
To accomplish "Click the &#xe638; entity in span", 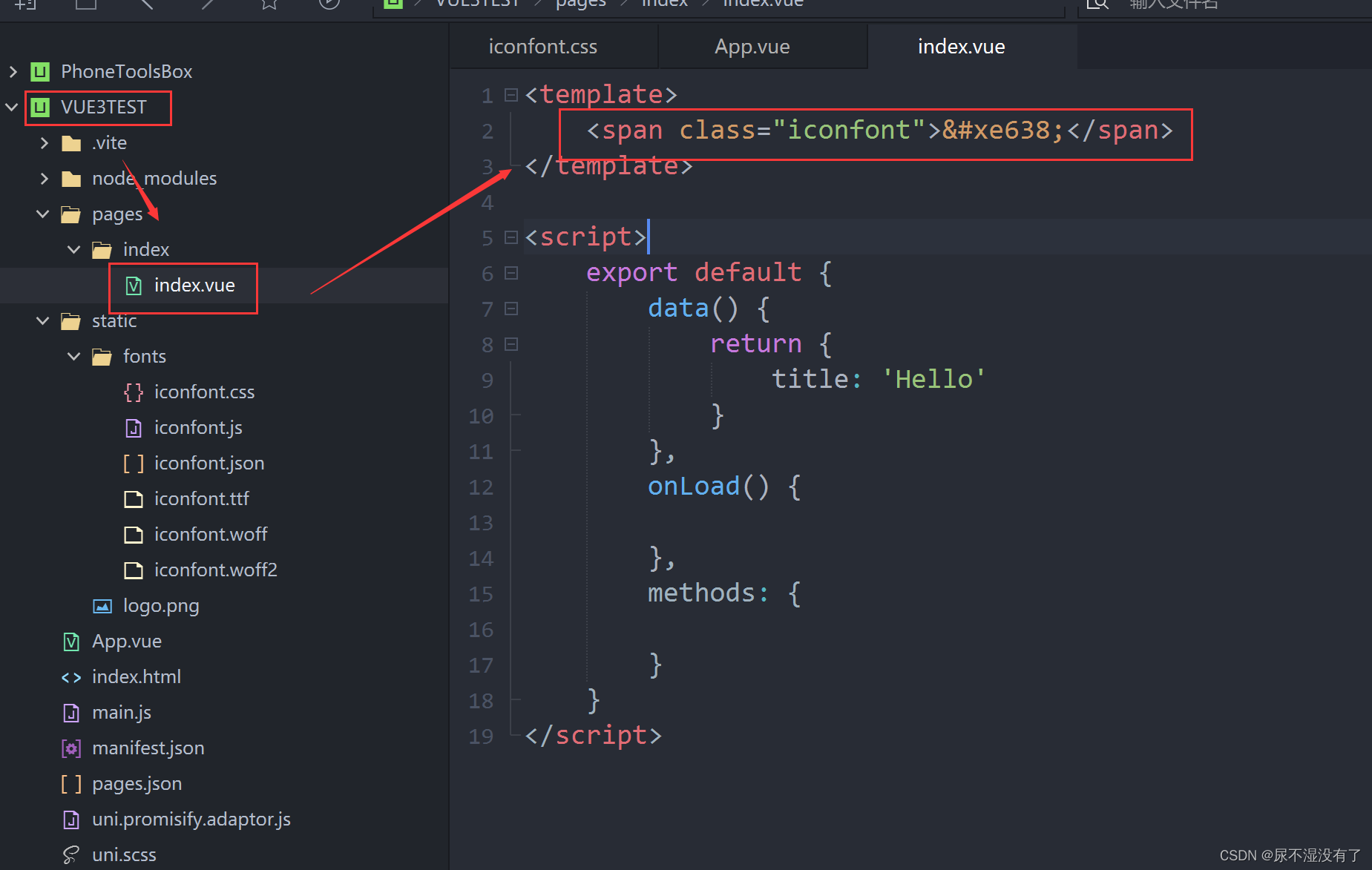I will click(x=1003, y=131).
